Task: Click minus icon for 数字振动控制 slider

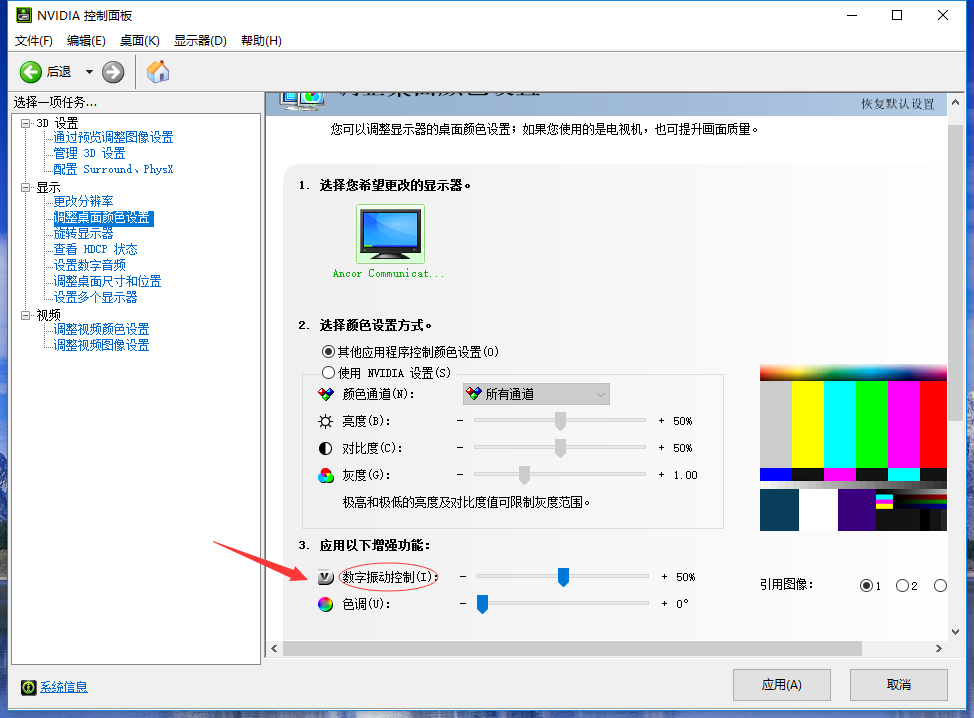Action: tap(463, 576)
